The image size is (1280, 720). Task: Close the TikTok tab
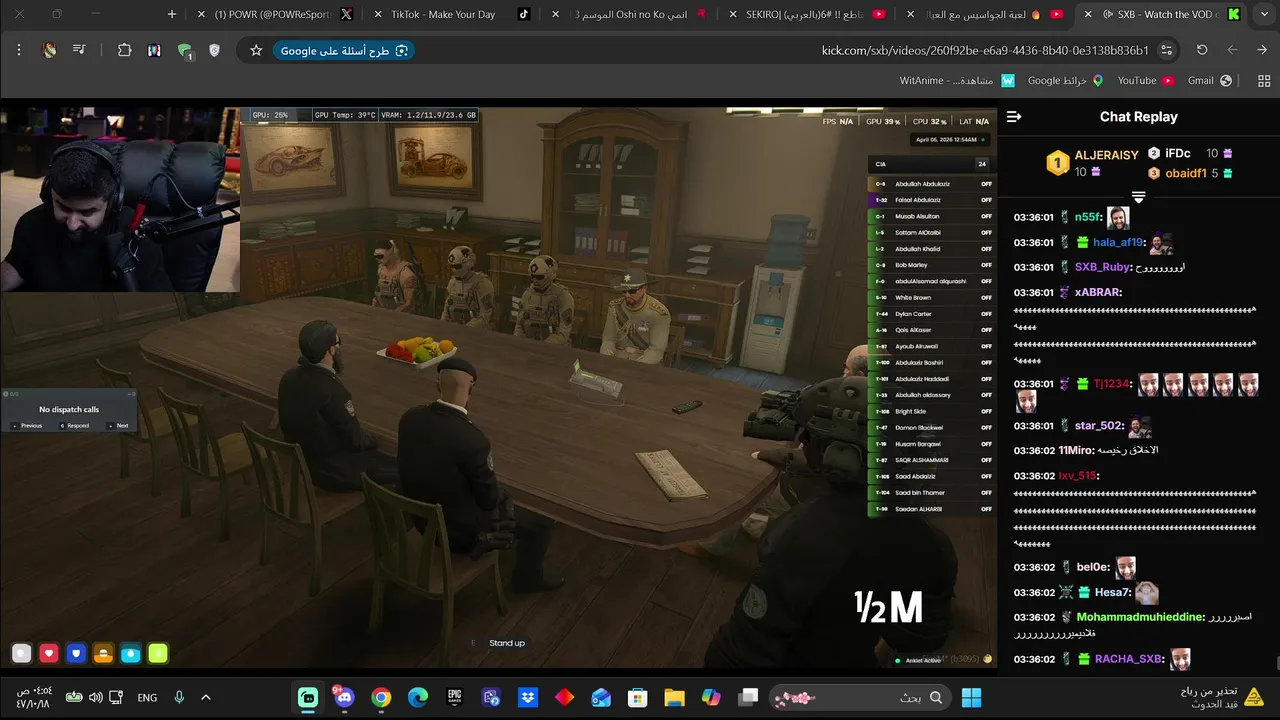click(x=379, y=14)
